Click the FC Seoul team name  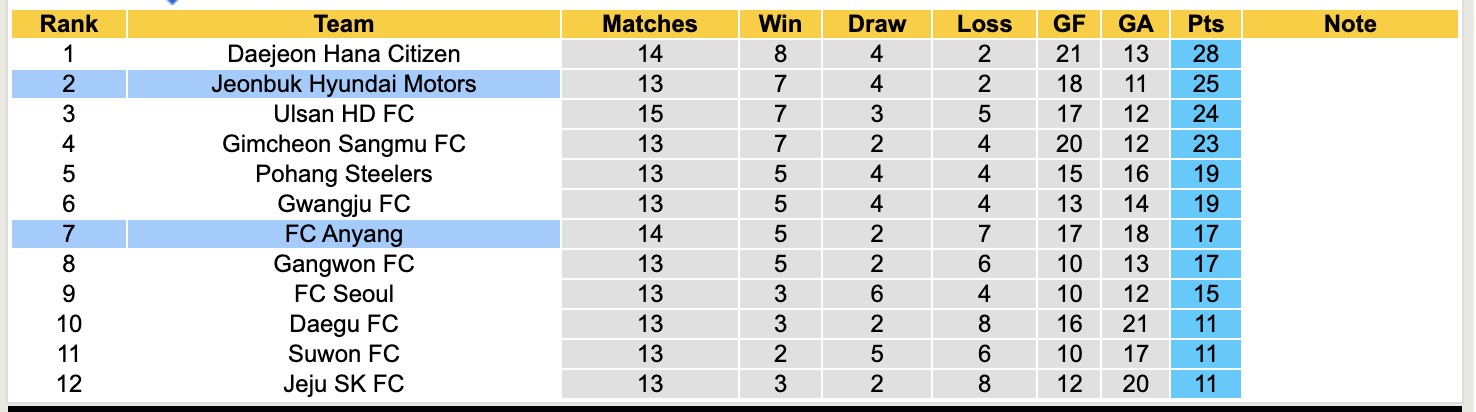point(343,294)
